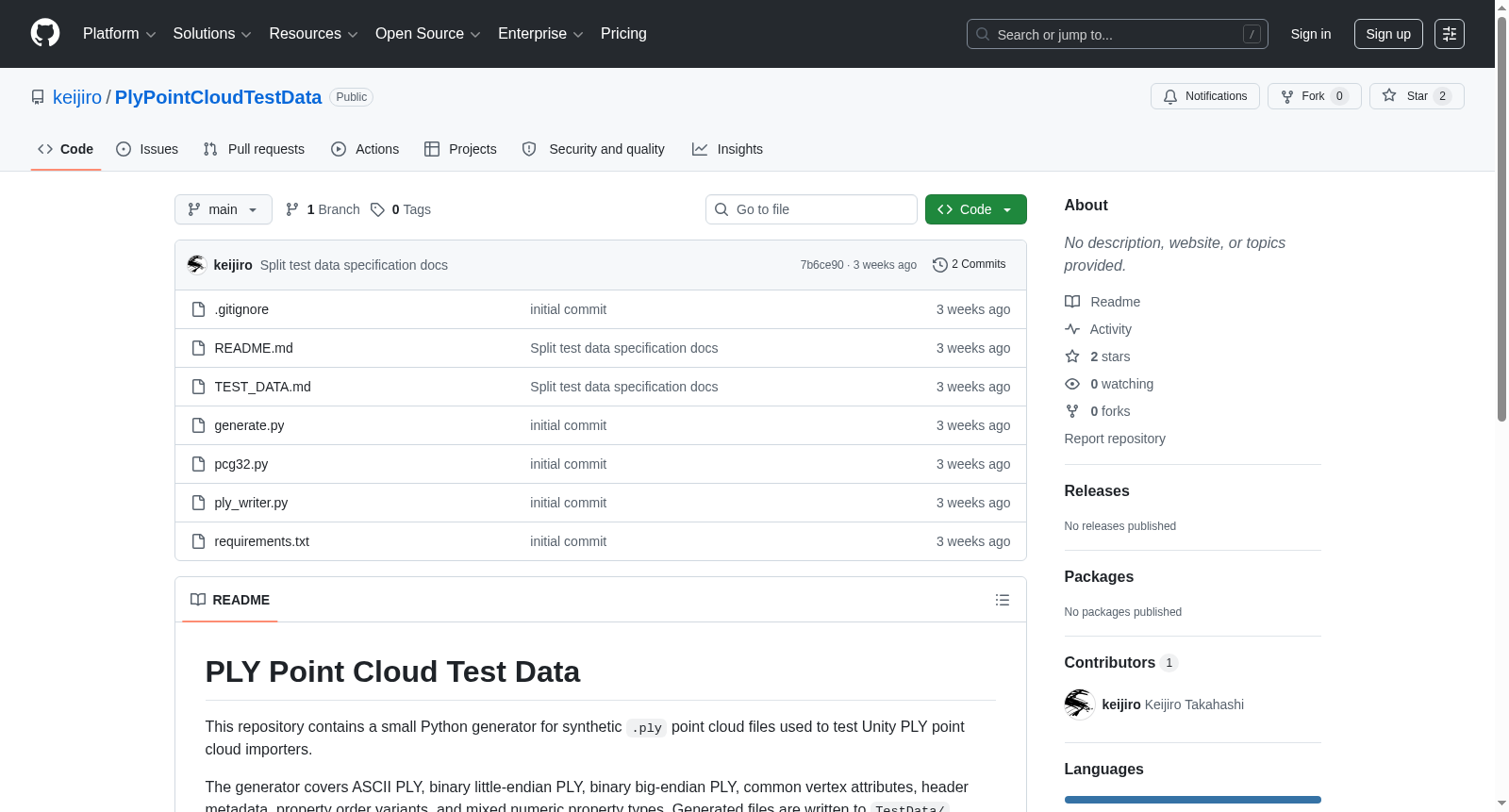Open the generate.py file
1509x812 pixels.
click(249, 425)
